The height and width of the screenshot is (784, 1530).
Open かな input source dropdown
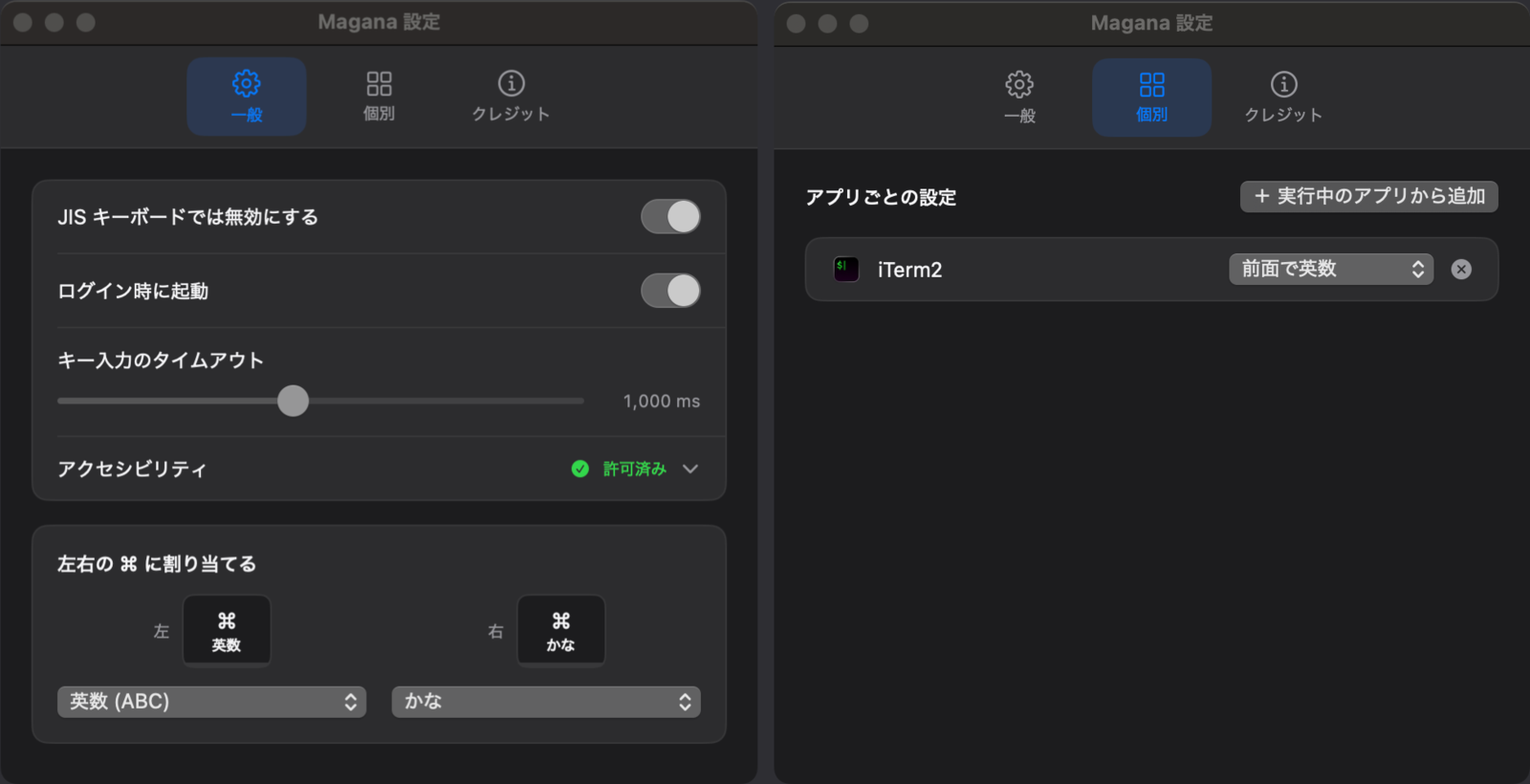click(546, 702)
